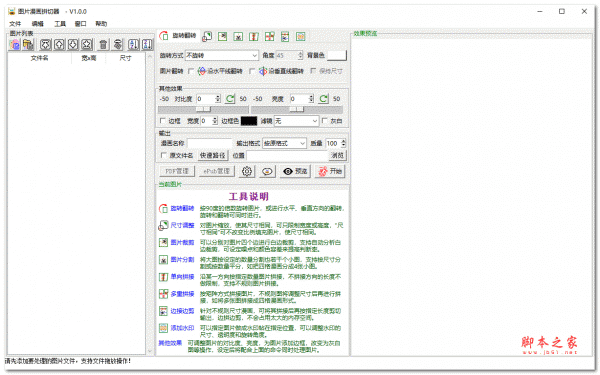The width and height of the screenshot is (600, 375).
Task: Click the add images icon in list toolbar
Action: pos(15,44)
